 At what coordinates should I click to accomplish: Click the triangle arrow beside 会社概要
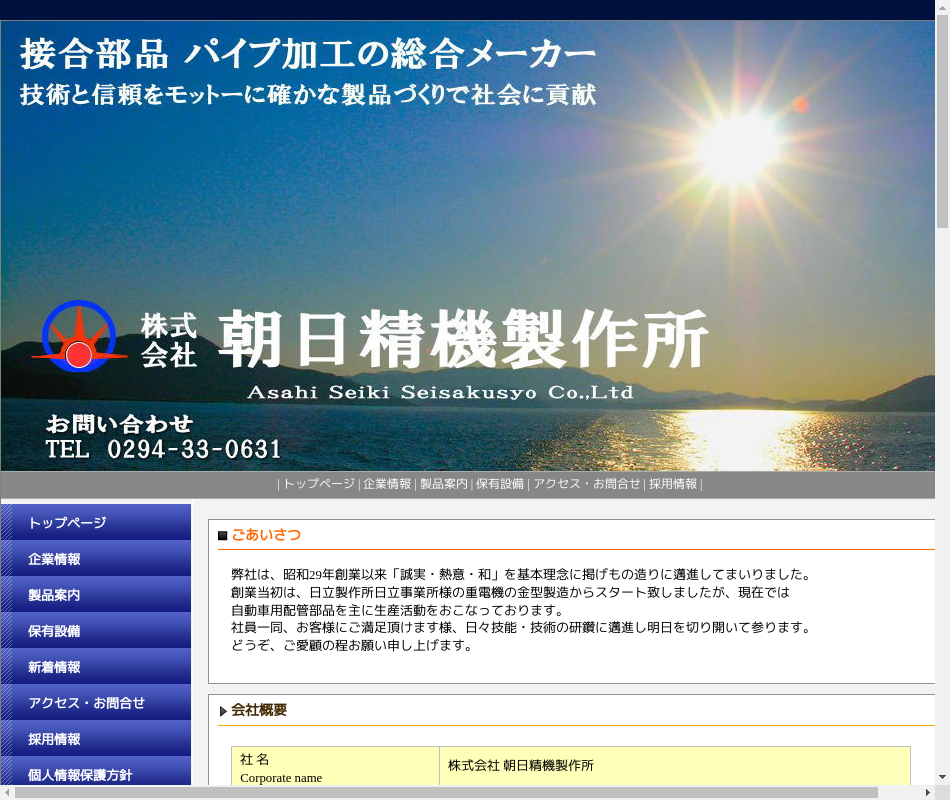223,711
